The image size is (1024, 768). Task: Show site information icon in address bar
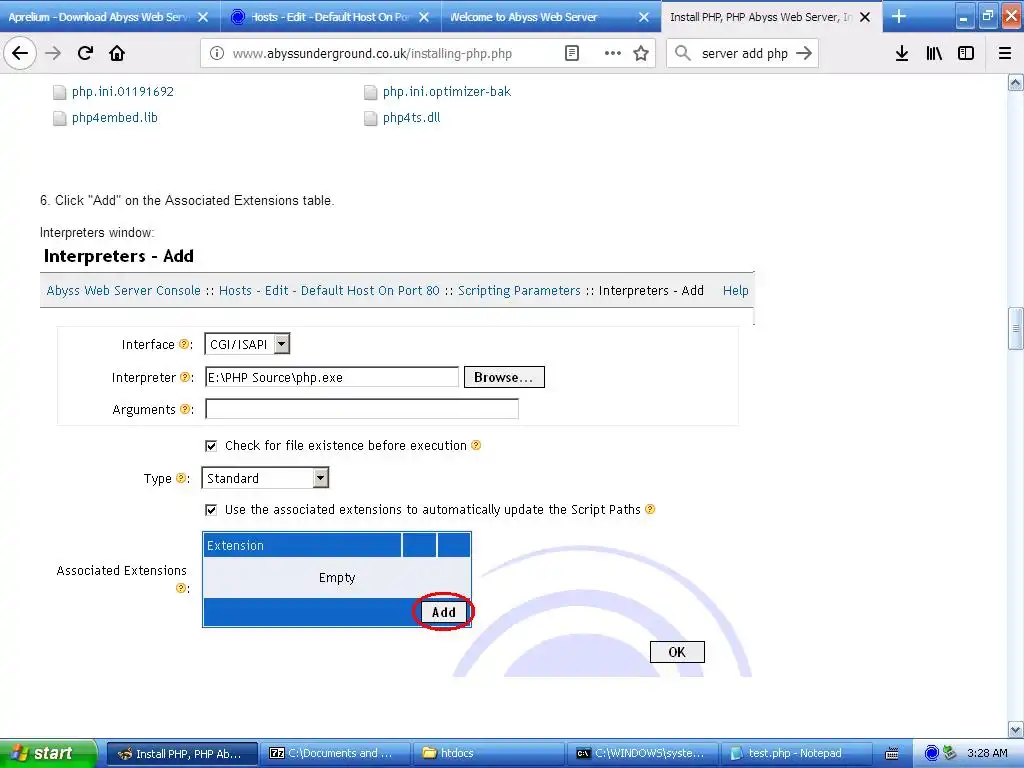(217, 54)
